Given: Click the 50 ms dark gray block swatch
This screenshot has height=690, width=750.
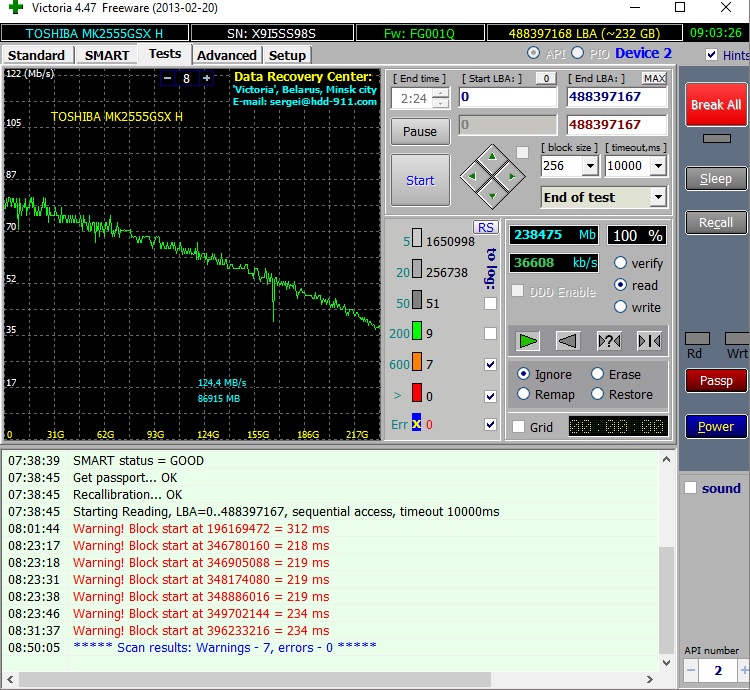Looking at the screenshot, I should (417, 300).
